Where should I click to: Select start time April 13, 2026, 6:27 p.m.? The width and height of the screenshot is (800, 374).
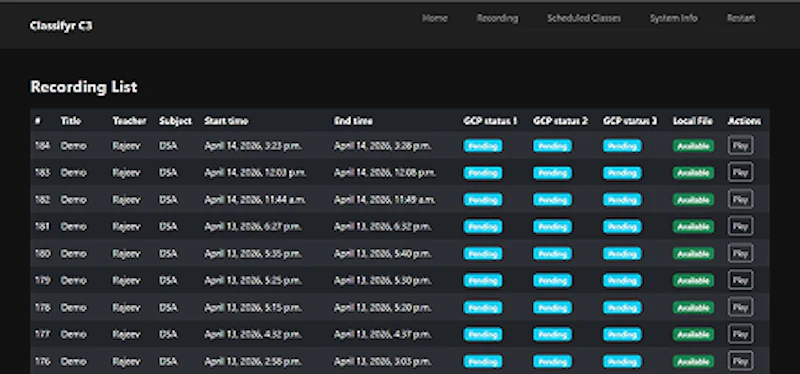(x=253, y=227)
